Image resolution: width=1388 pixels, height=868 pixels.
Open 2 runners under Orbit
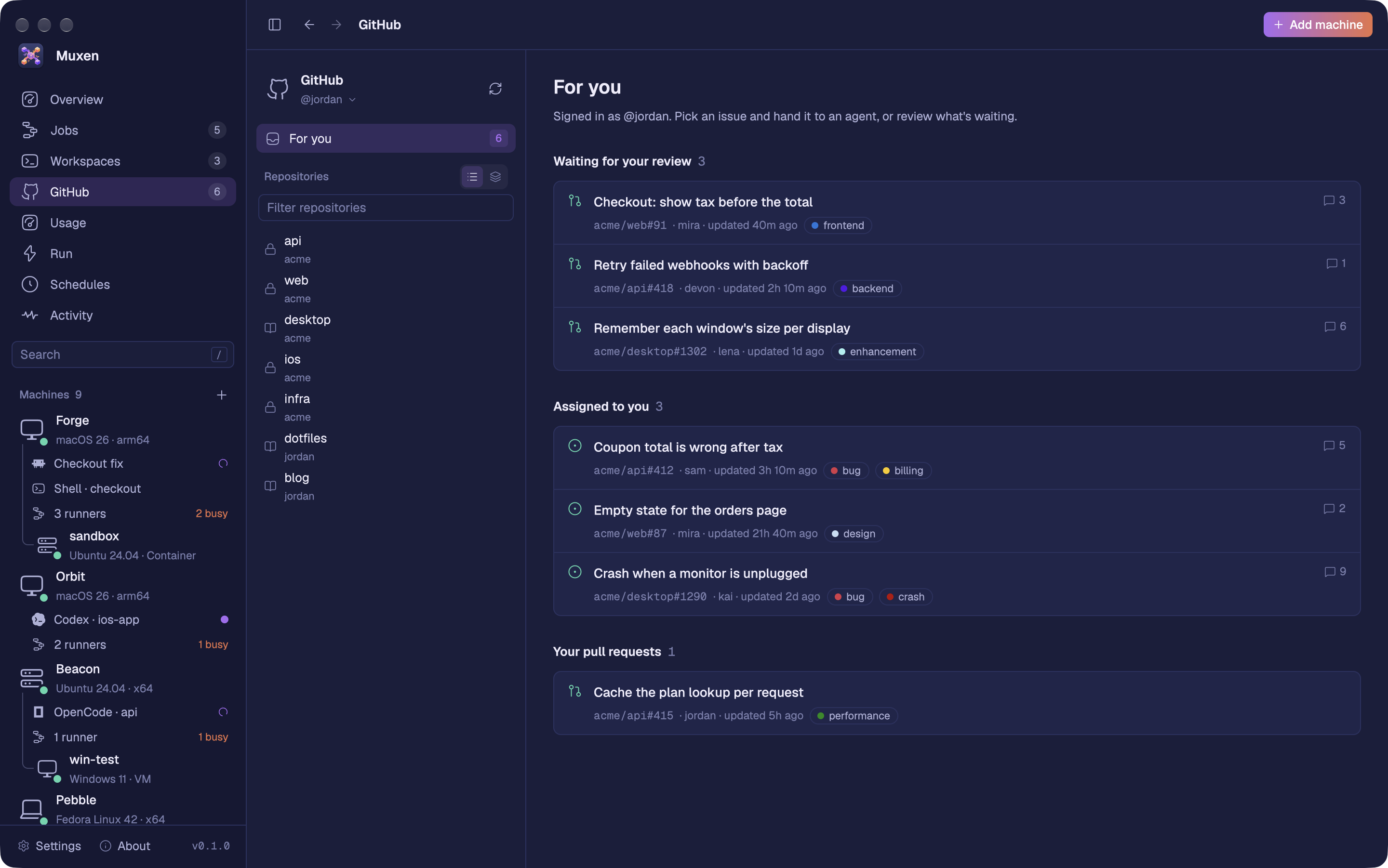point(130,644)
